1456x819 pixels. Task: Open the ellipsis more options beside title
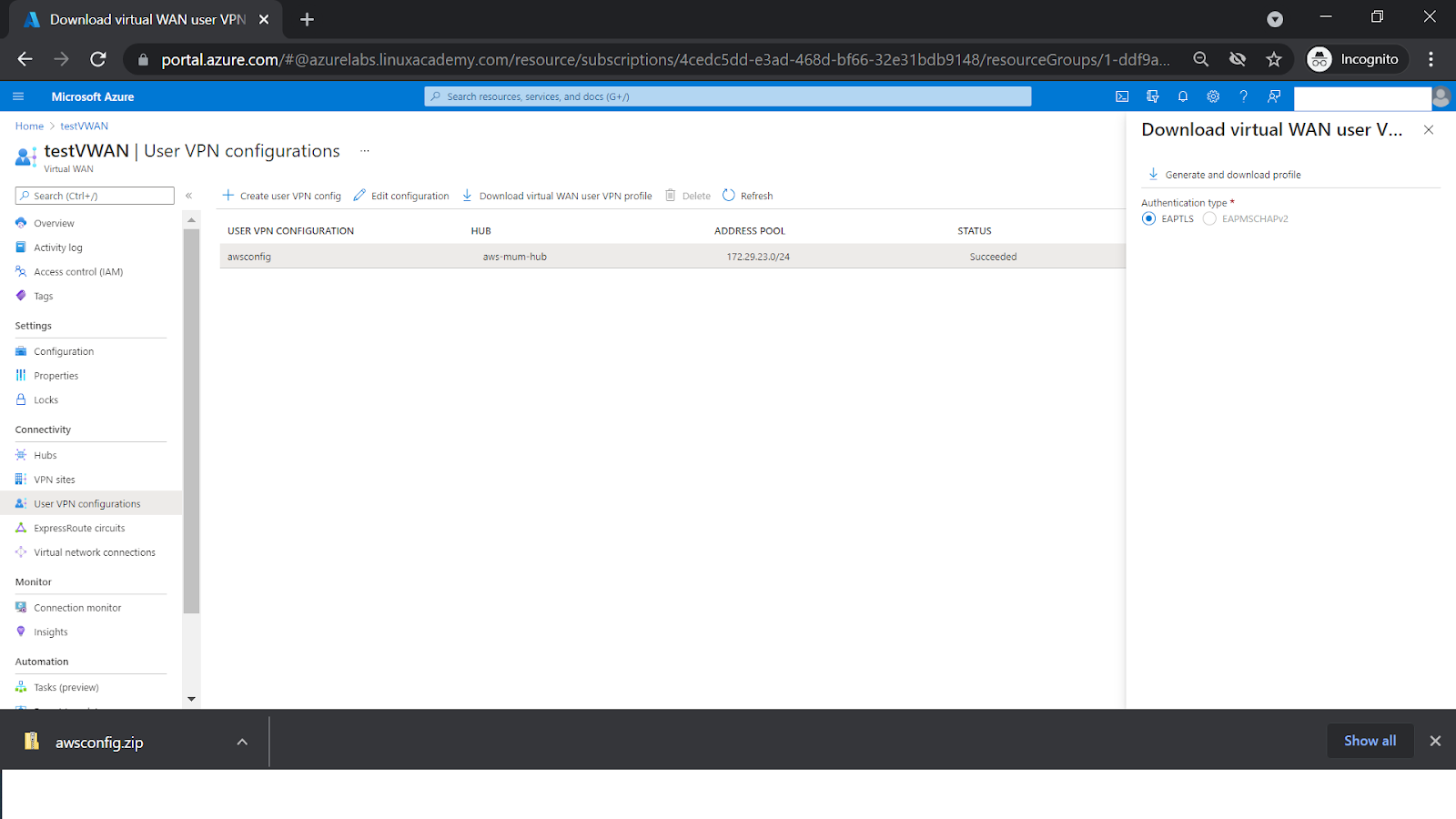(365, 151)
